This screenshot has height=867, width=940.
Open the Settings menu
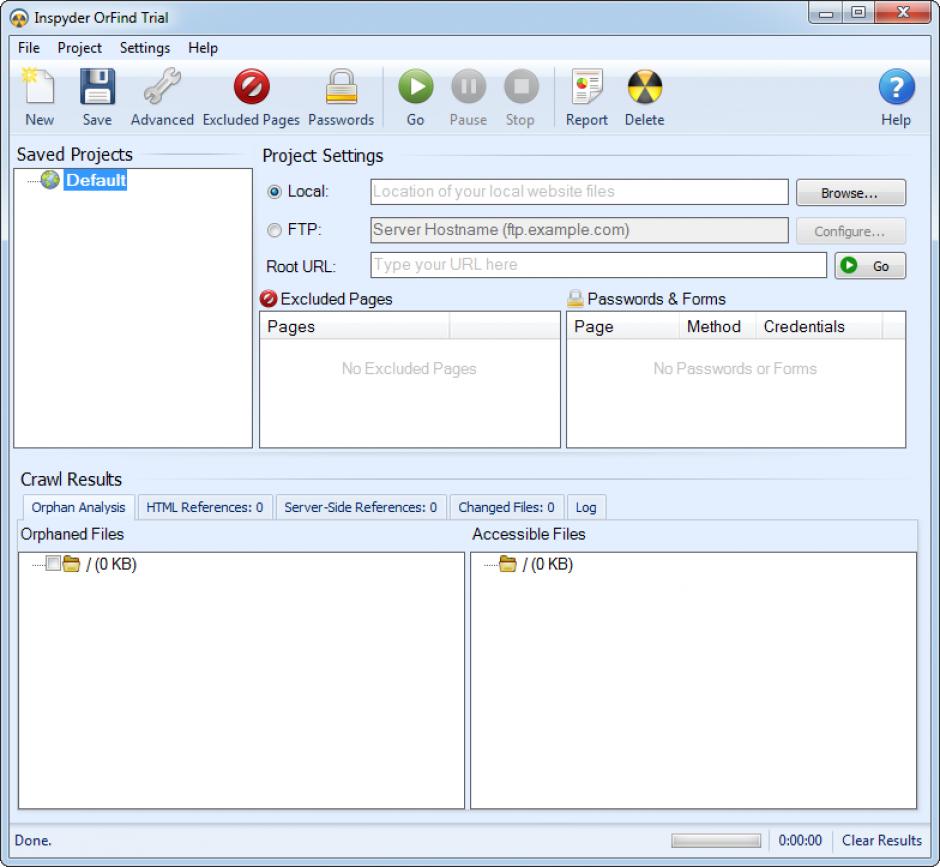pyautogui.click(x=145, y=48)
